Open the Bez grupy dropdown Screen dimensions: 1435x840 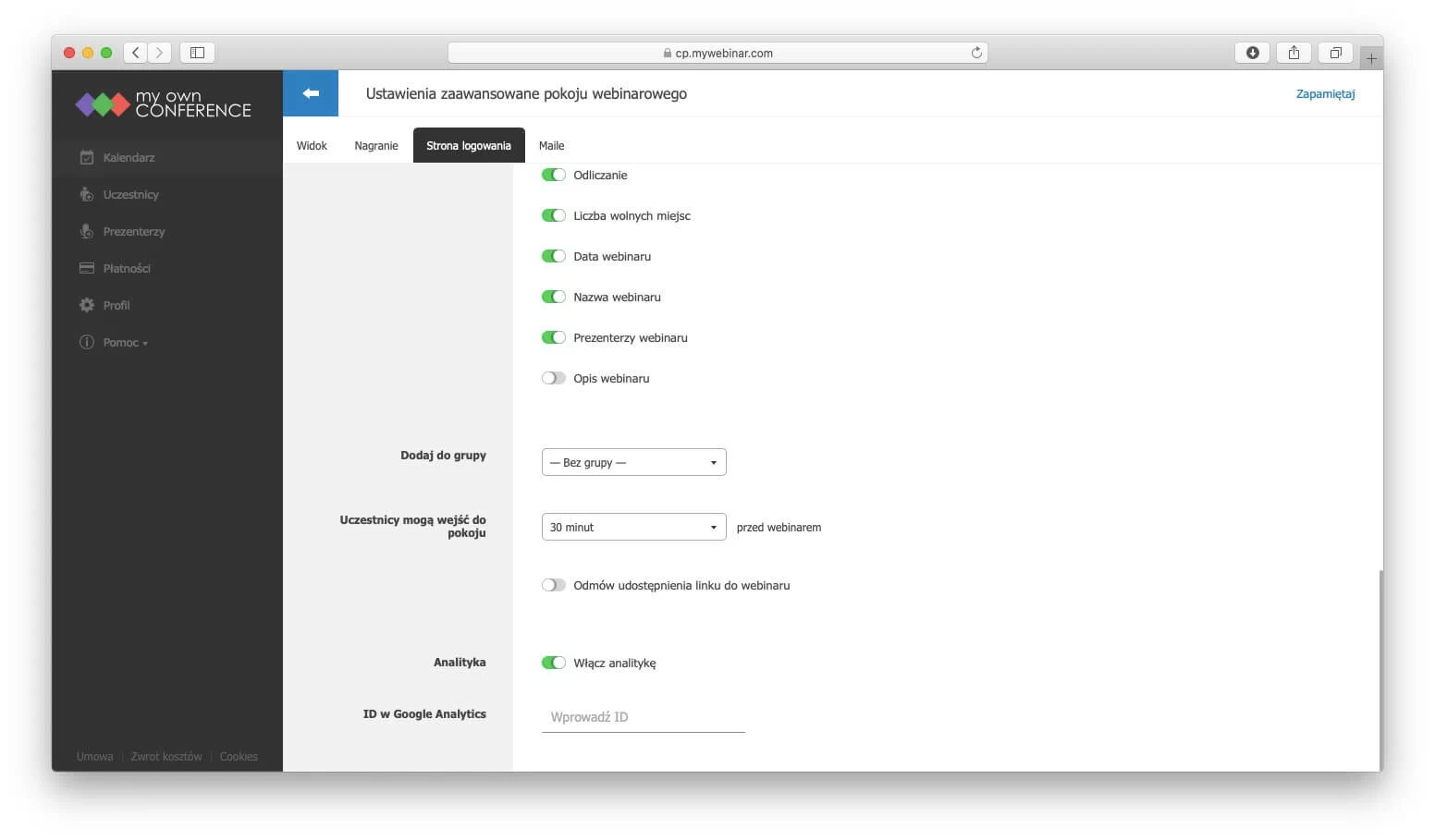click(x=634, y=462)
